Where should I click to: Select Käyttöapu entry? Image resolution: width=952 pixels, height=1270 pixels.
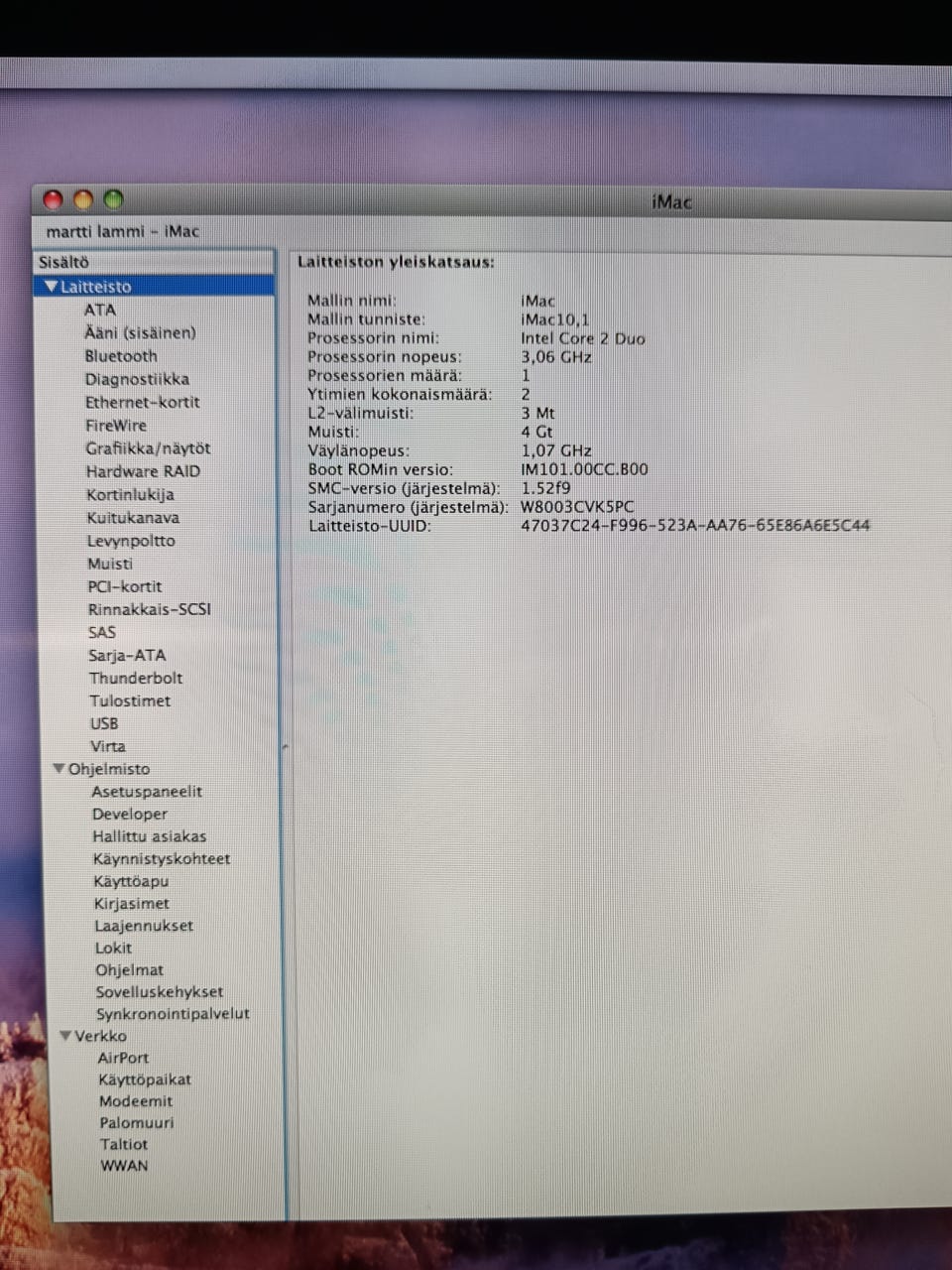point(131,881)
